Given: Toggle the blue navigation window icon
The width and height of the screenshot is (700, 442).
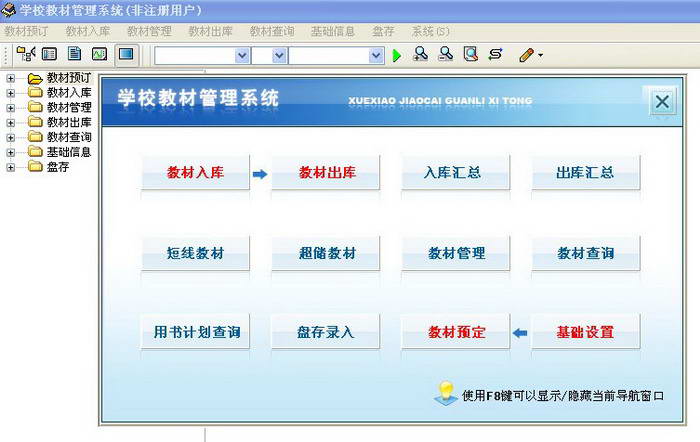Looking at the screenshot, I should point(126,55).
